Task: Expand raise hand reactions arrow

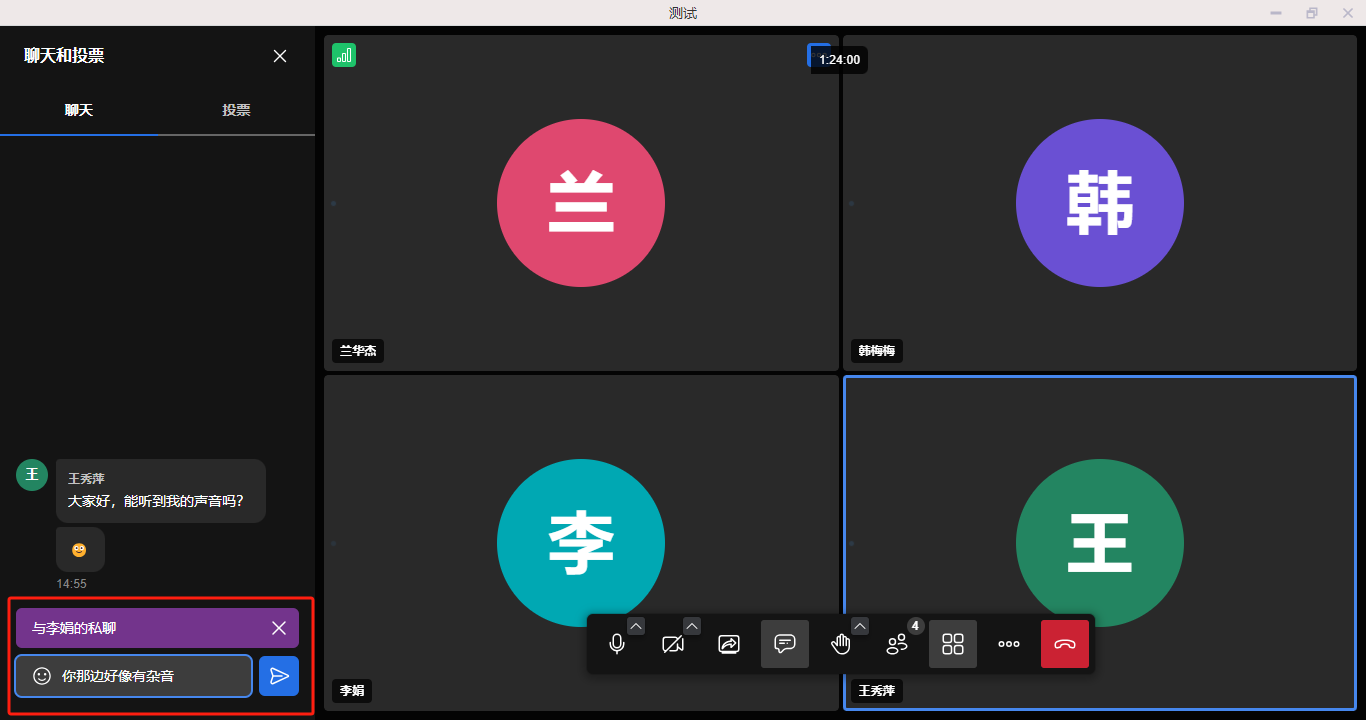Action: [860, 626]
